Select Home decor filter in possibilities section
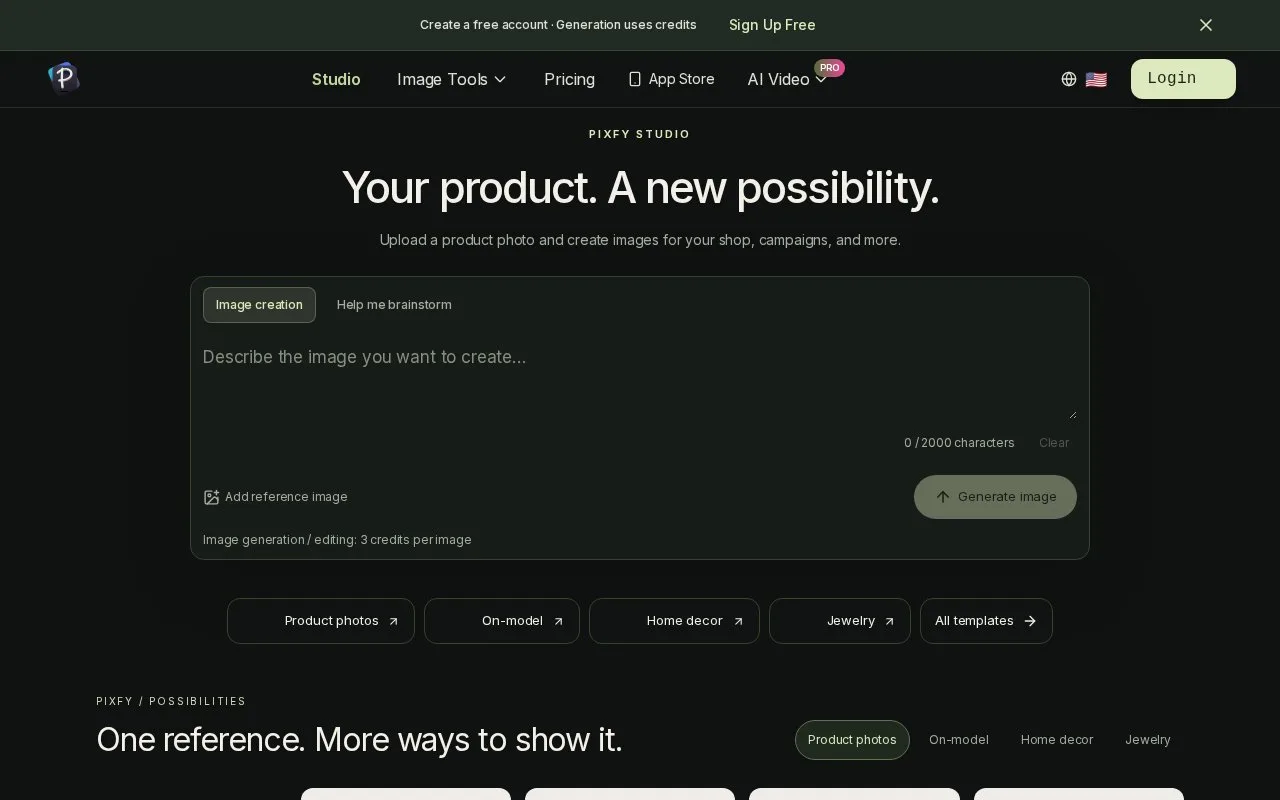Image resolution: width=1280 pixels, height=800 pixels. point(1057,740)
